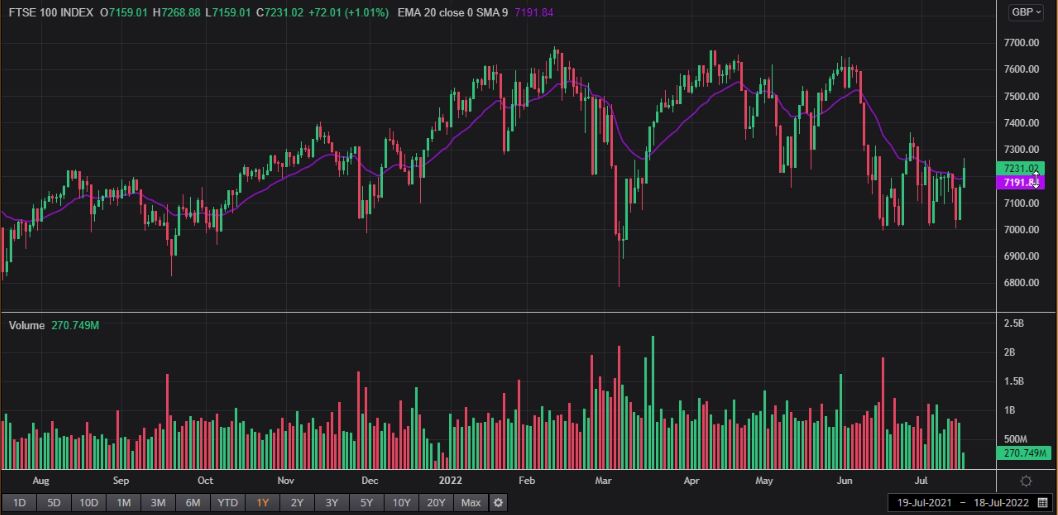This screenshot has height=515, width=1058.
Task: Click the Jul time axis label
Action: coord(922,481)
